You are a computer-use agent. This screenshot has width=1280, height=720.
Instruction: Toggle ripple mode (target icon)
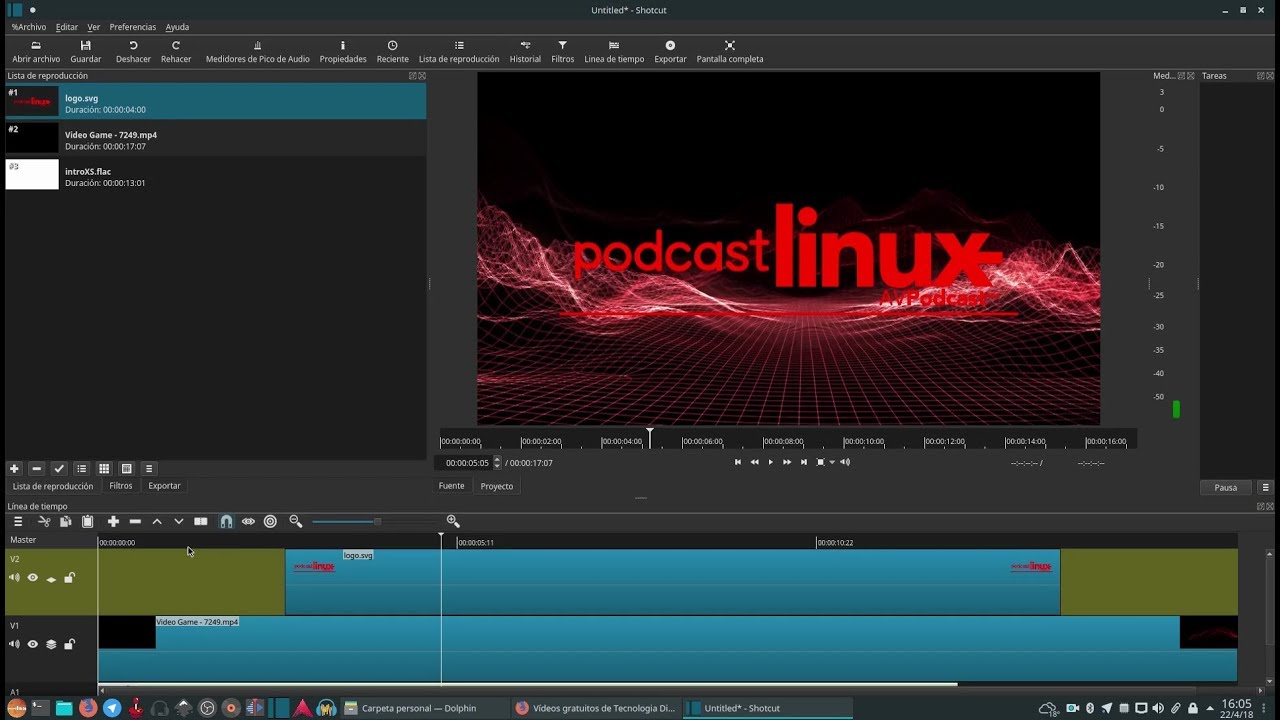[270, 521]
